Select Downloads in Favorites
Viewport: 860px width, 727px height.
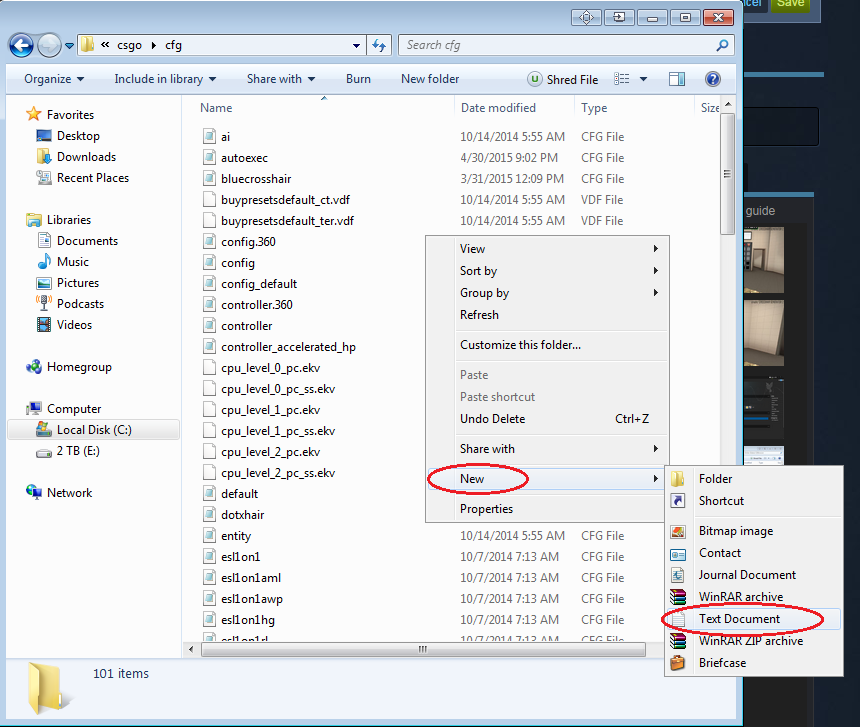[76, 157]
